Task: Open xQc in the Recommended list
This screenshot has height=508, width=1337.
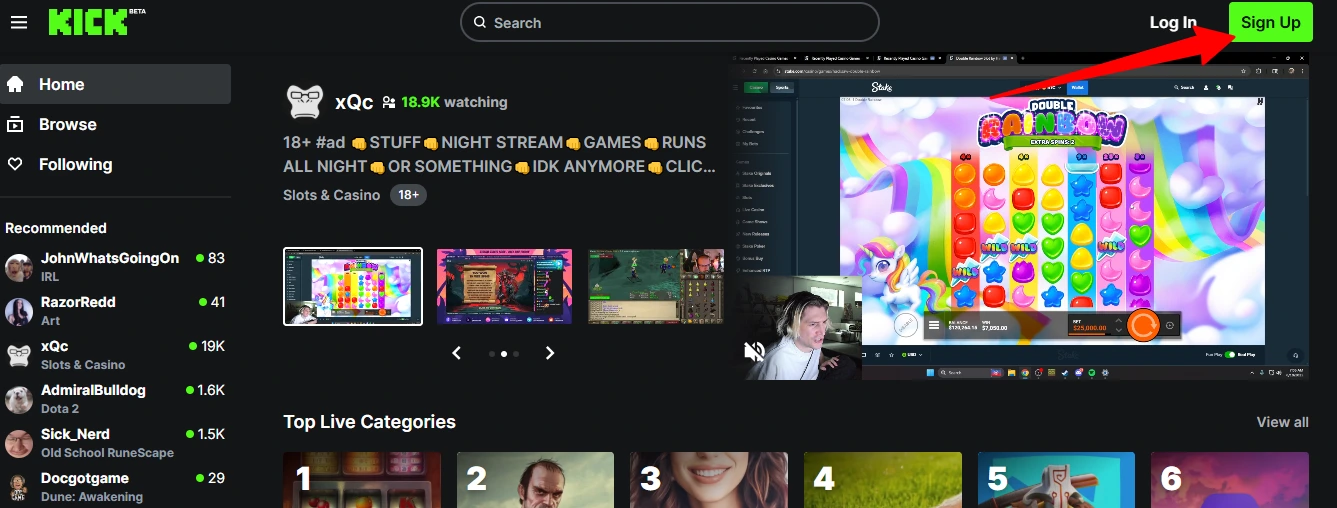Action: tap(115, 355)
